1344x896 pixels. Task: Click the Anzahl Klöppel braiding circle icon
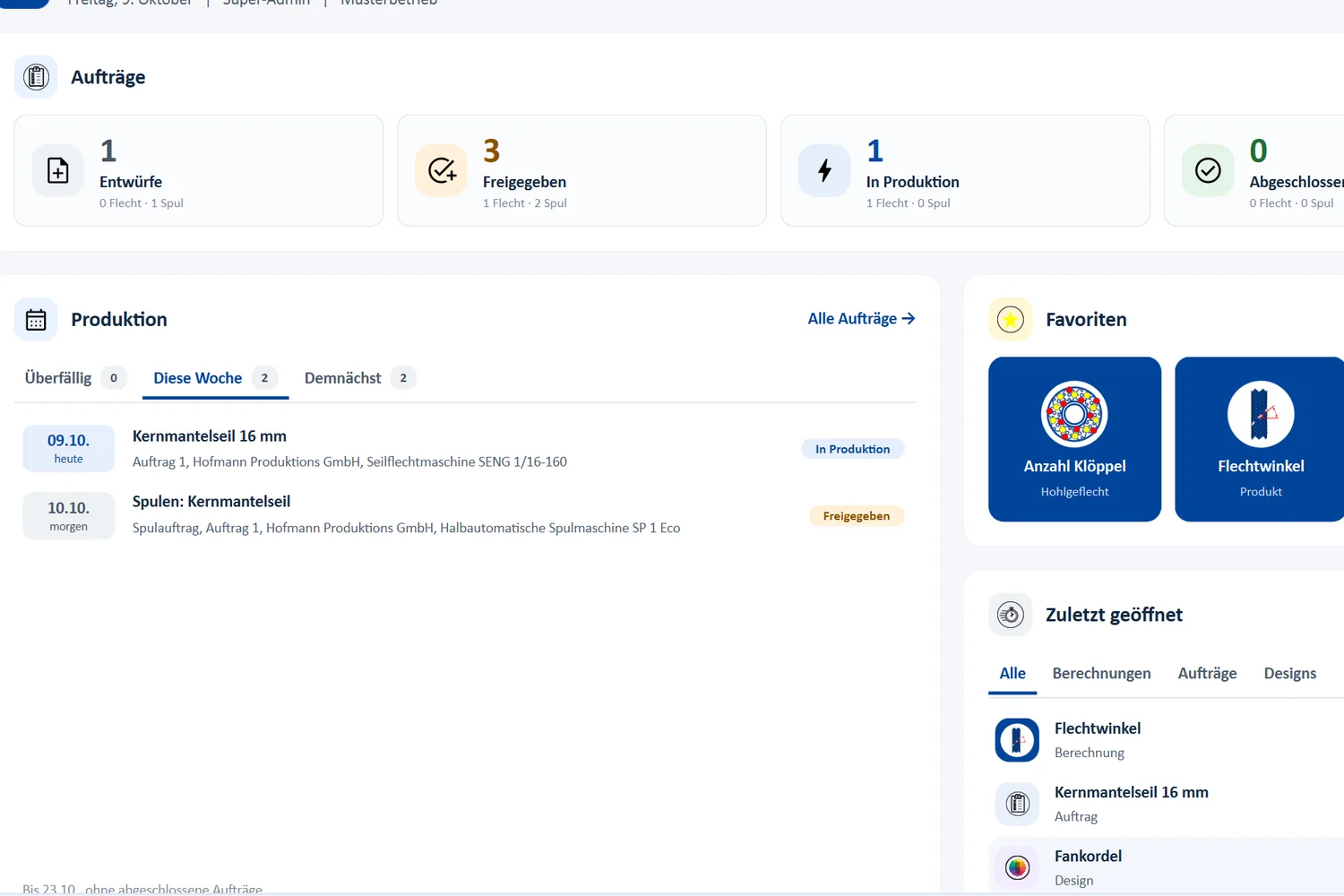[x=1074, y=414]
